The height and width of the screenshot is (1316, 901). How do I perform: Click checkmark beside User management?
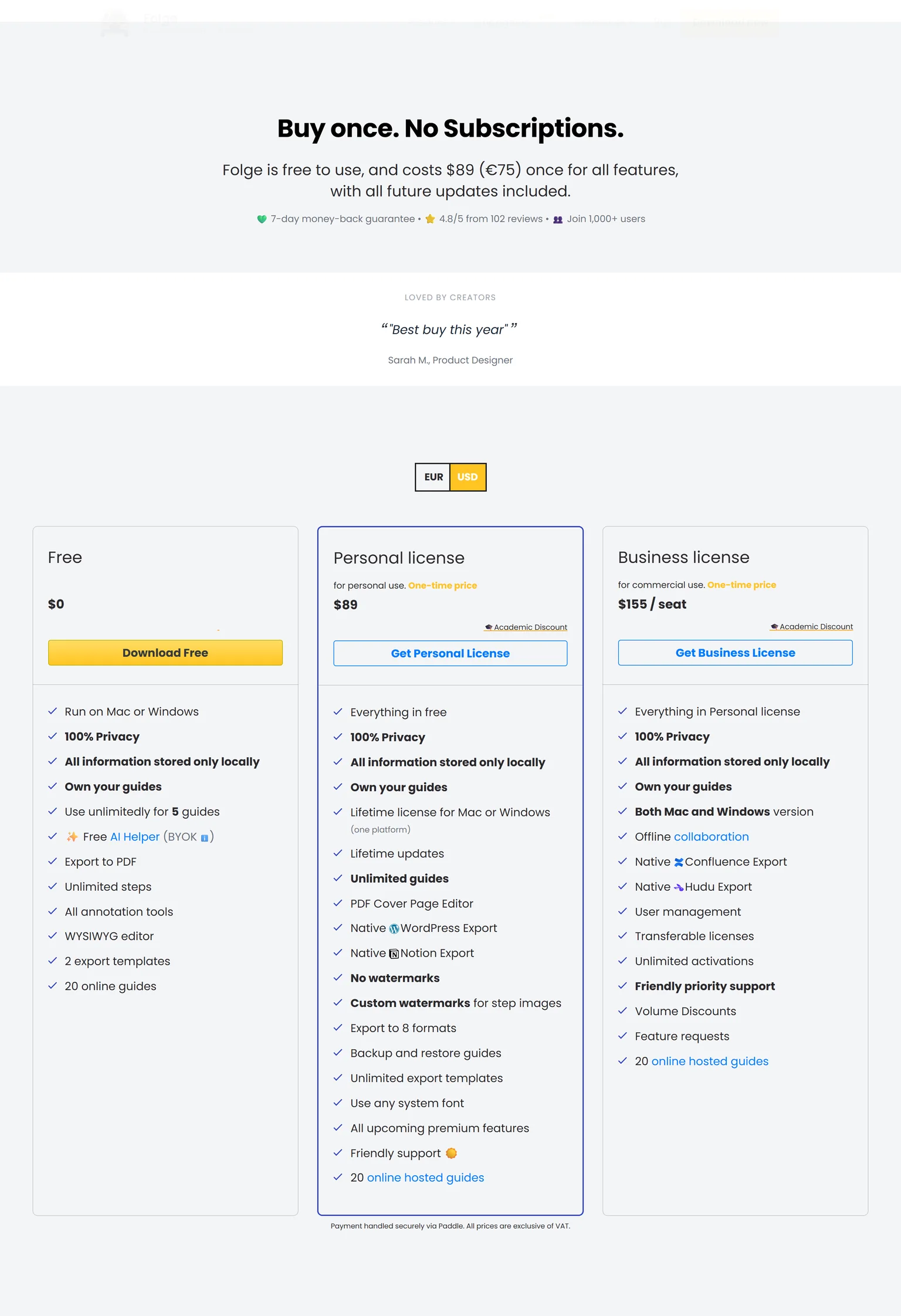[622, 911]
